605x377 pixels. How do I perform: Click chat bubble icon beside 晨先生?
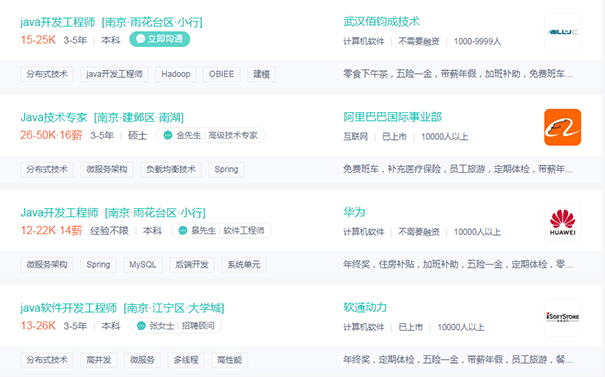[x=183, y=231]
